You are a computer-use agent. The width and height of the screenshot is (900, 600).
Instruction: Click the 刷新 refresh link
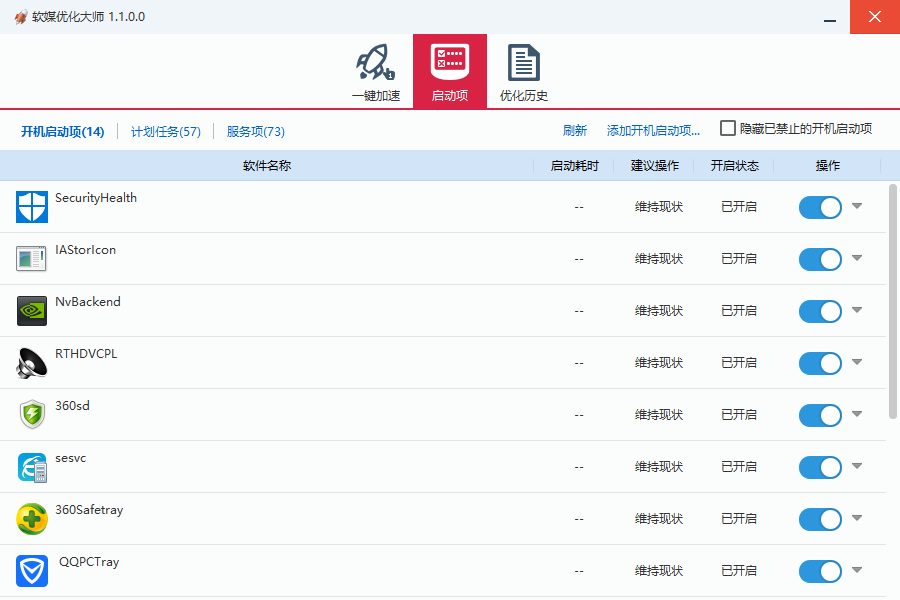click(575, 131)
